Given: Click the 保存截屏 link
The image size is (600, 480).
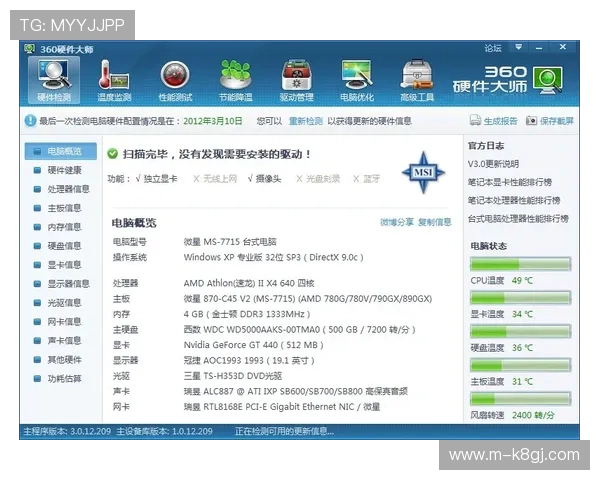Looking at the screenshot, I should coord(557,121).
